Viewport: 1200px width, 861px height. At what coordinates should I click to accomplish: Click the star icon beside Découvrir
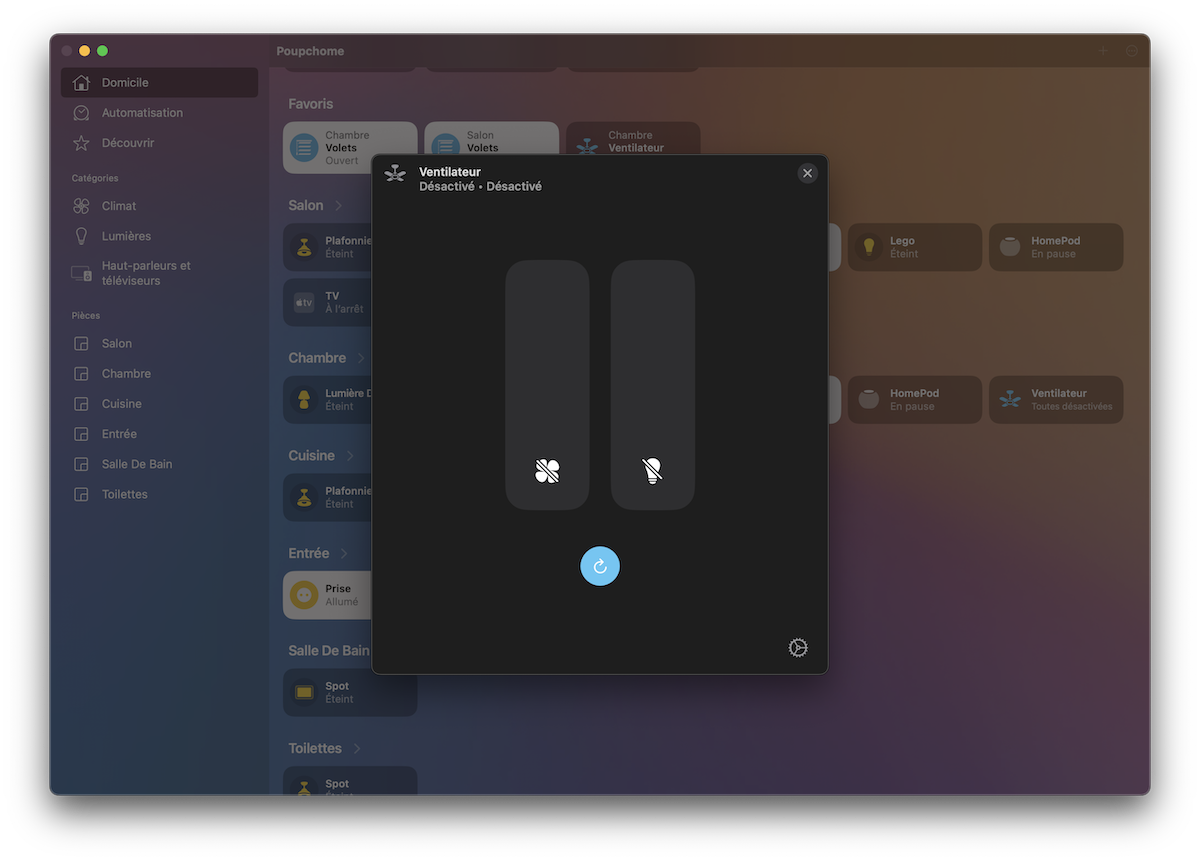(82, 143)
